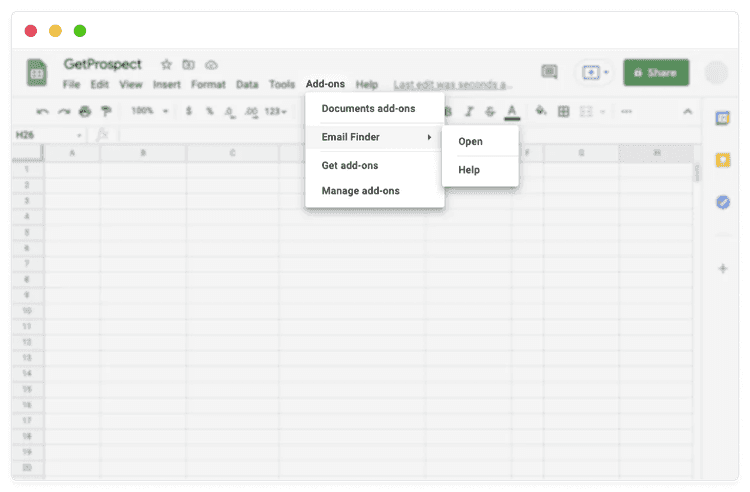Image resolution: width=750 pixels, height=492 pixels.
Task: Open comment history icon
Action: (x=549, y=72)
